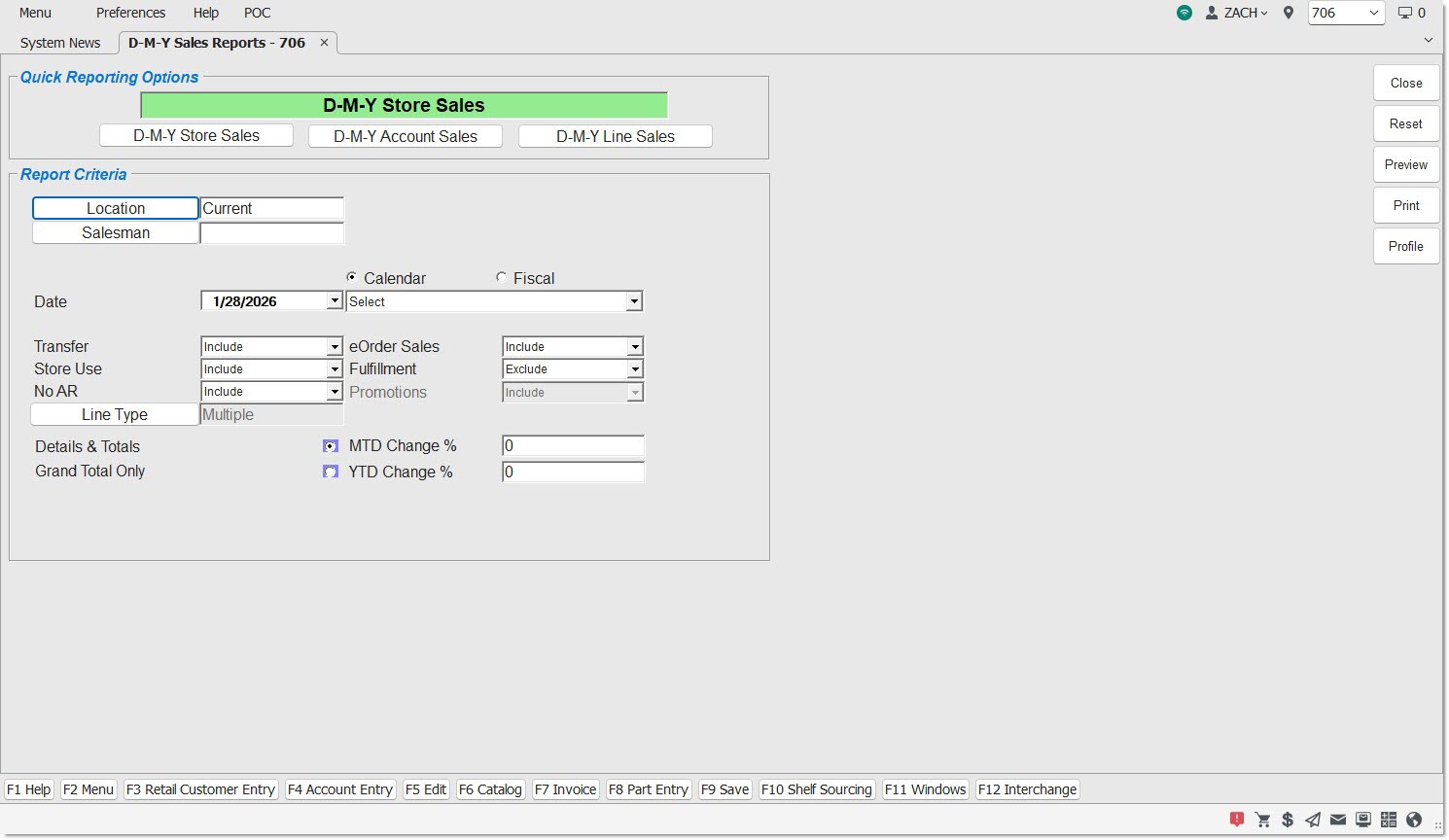Open the Preferences menu
The width and height of the screenshot is (1449, 840).
130,13
